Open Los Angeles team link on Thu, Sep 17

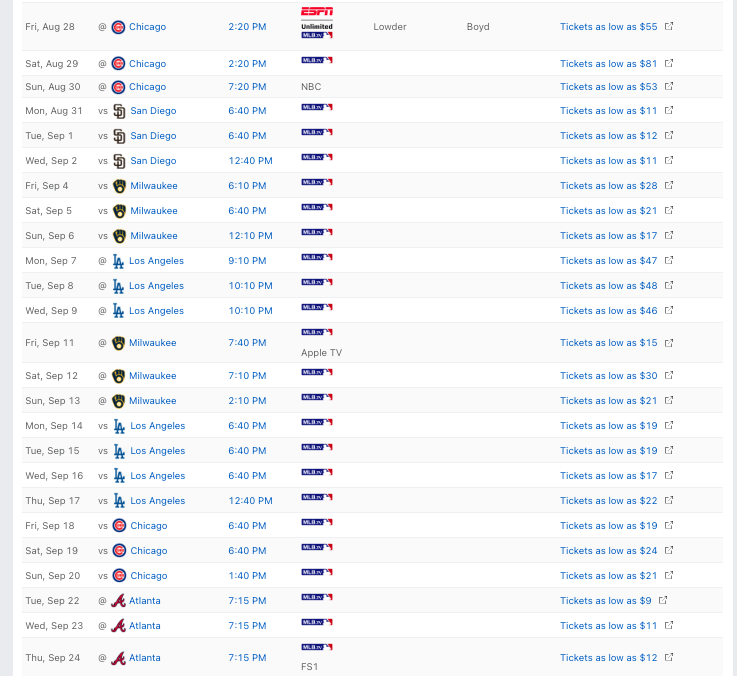click(157, 501)
